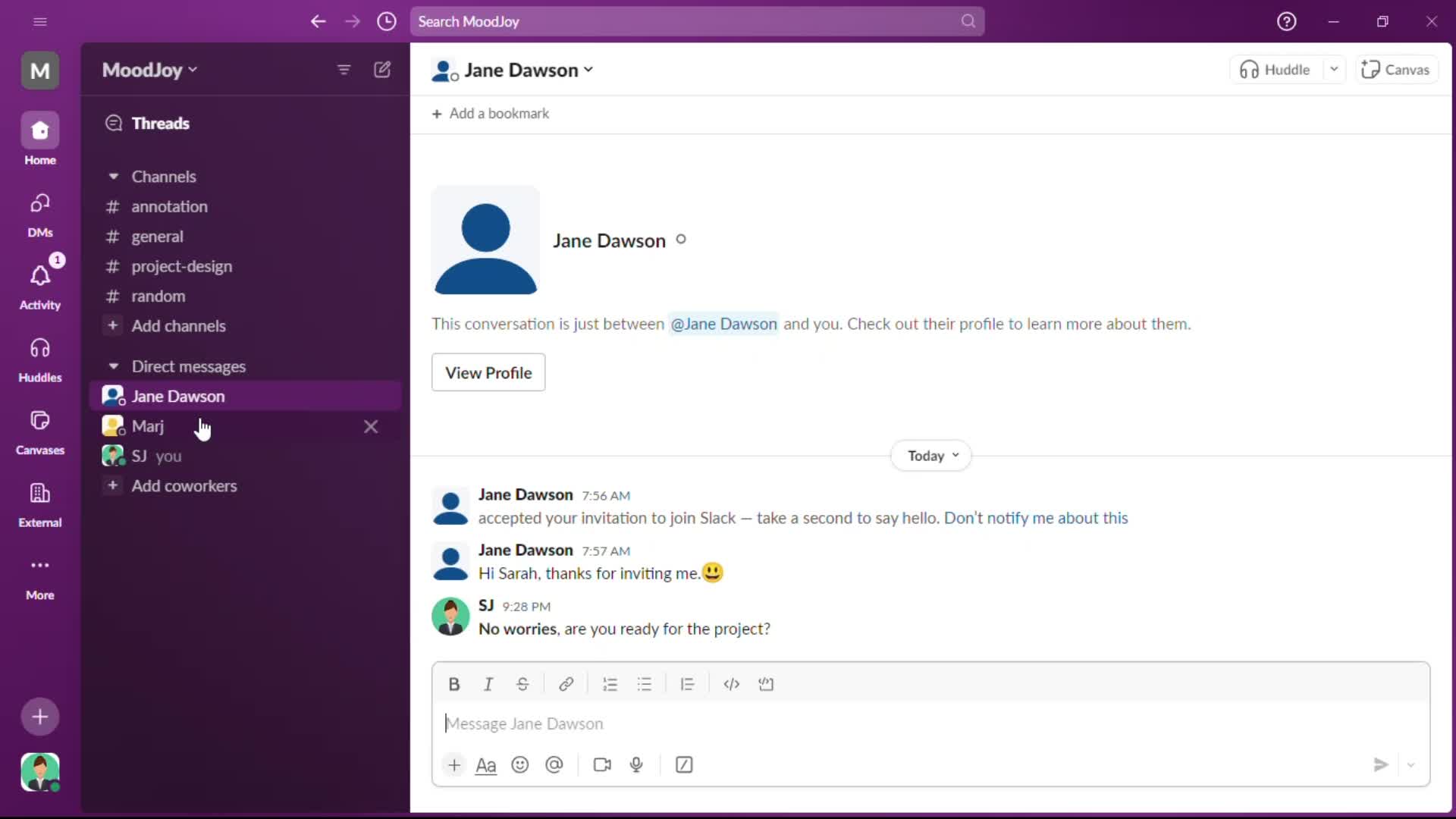Open the Activity tab with notification badge
This screenshot has width=1456, height=819.
coord(40,284)
